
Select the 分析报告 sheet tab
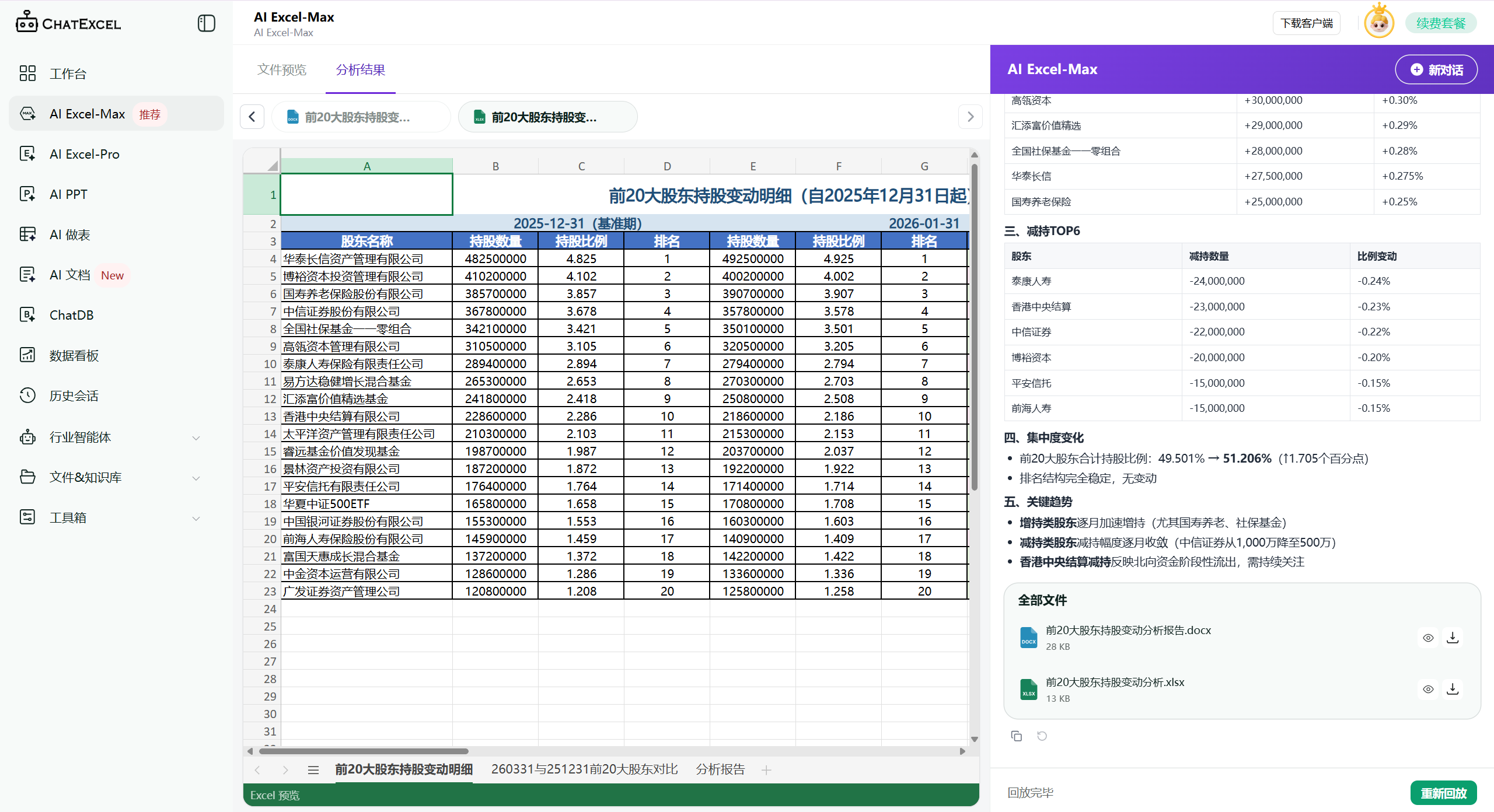coord(720,769)
